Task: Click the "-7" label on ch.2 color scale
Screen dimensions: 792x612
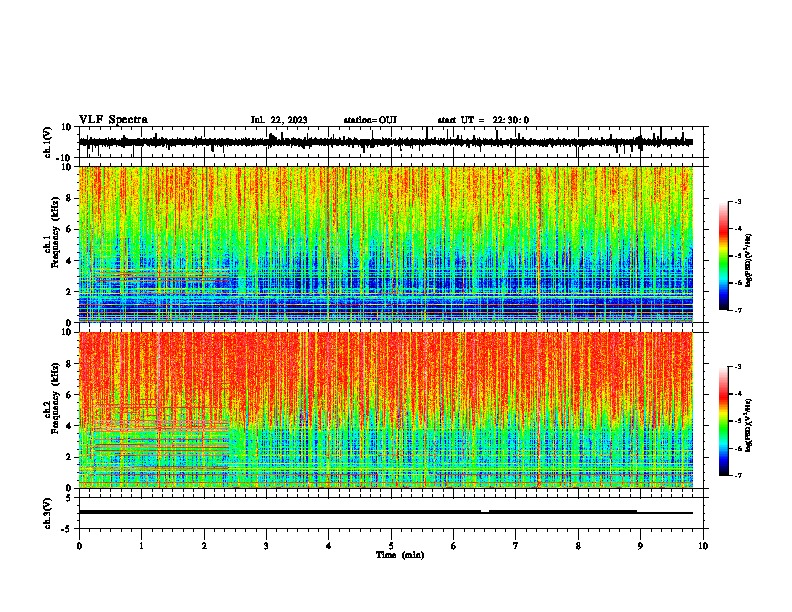Action: (738, 475)
